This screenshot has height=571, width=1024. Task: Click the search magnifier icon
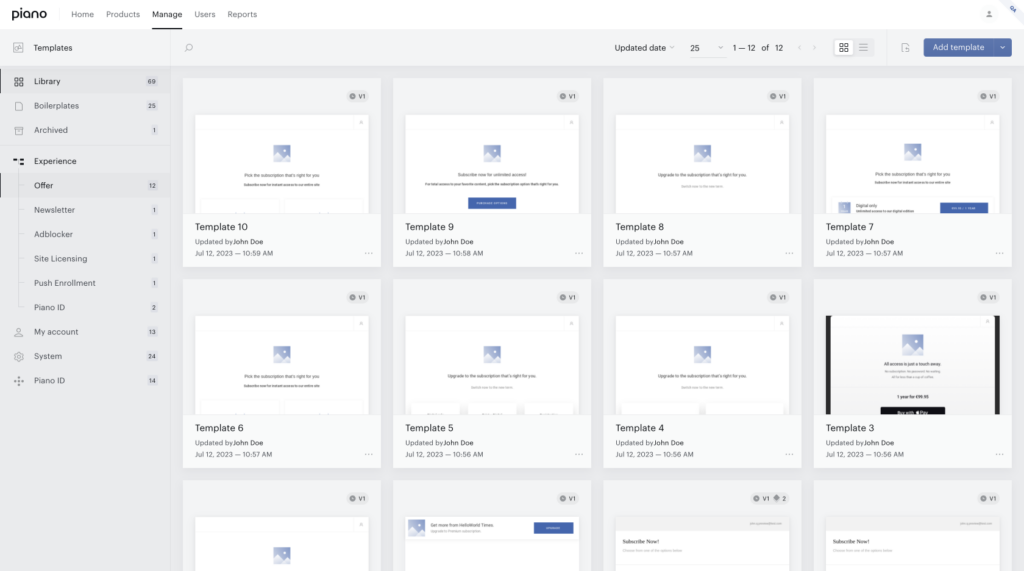189,48
